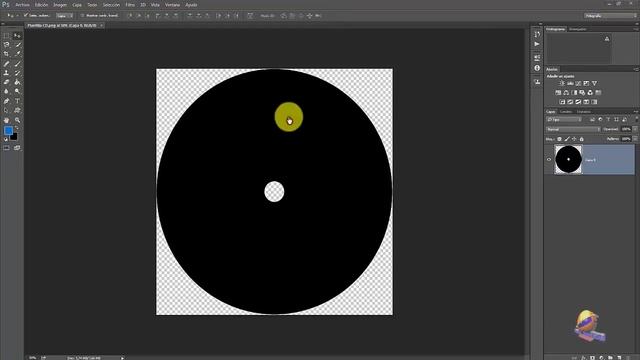Open the collapsed History panel icon
The width and height of the screenshot is (640, 360).
click(x=537, y=34)
